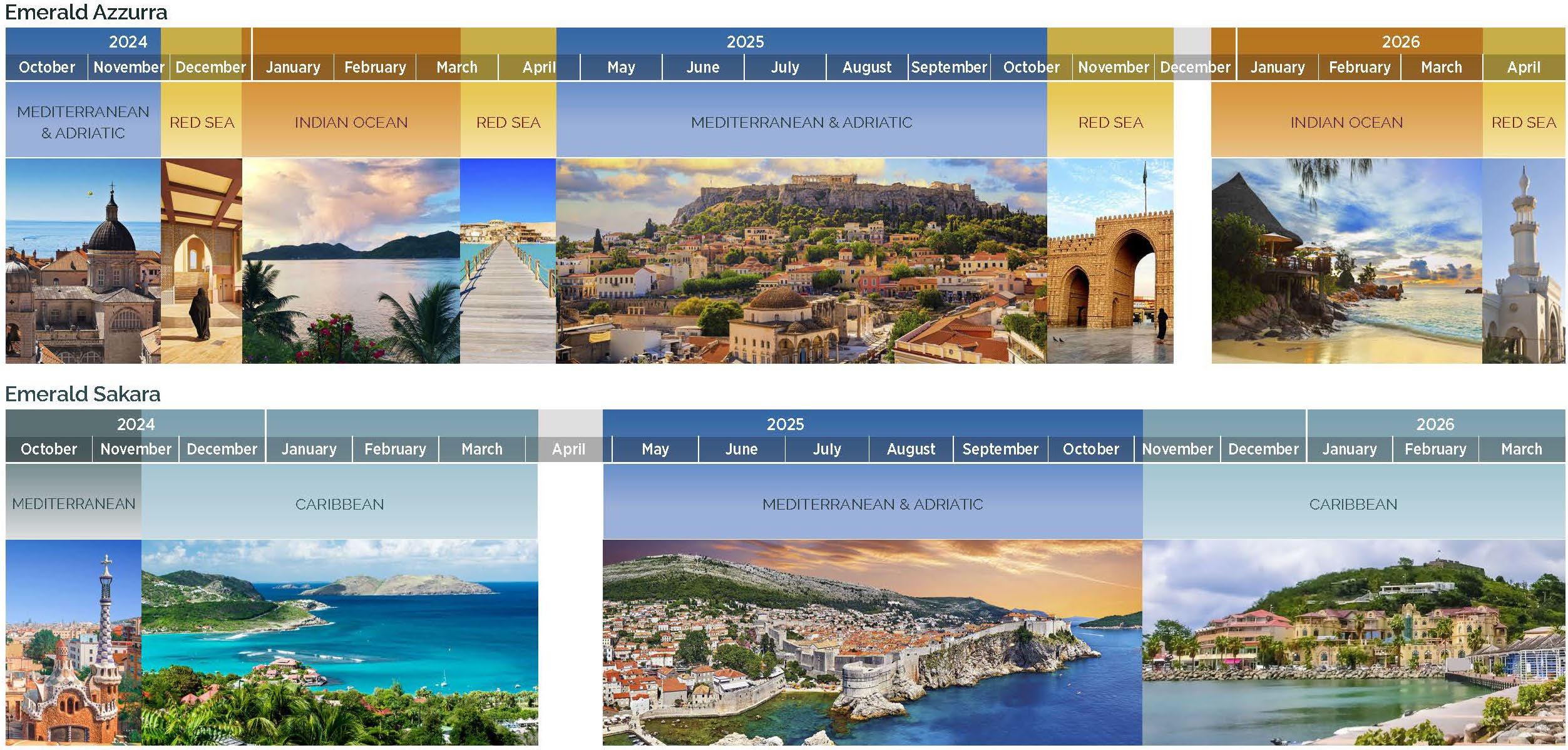
Task: Select the Gaudi mosaic tower photo
Action: pos(73,643)
